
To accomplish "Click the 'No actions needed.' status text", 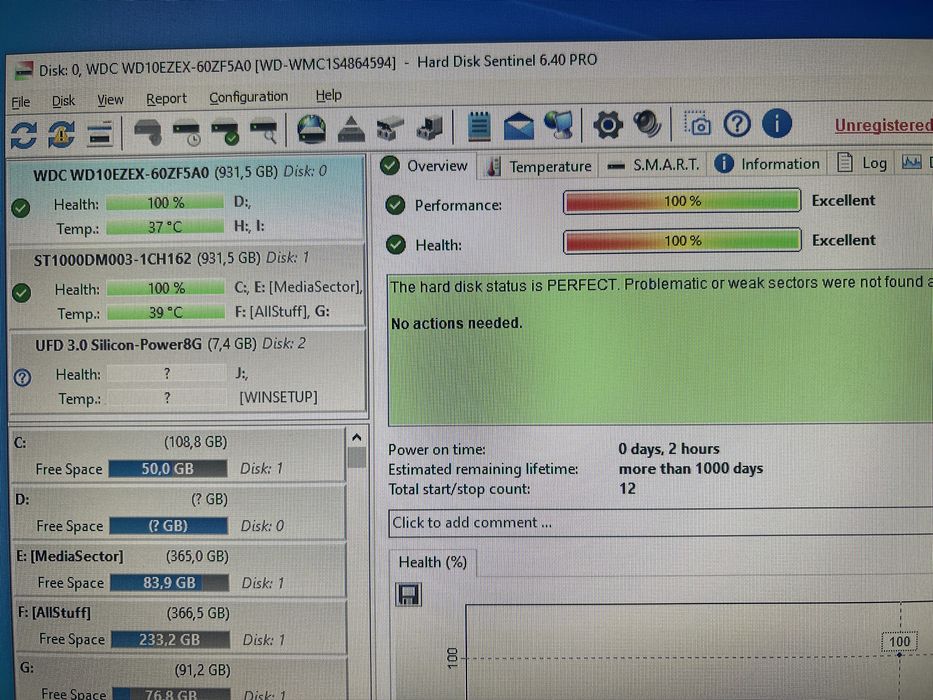I will click(456, 323).
